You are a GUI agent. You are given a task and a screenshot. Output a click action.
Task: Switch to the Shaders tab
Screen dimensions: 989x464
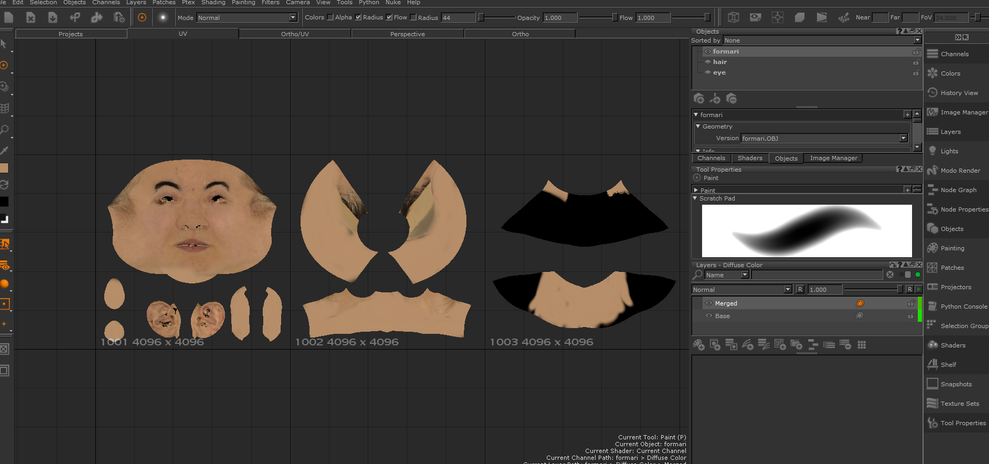[x=749, y=158]
